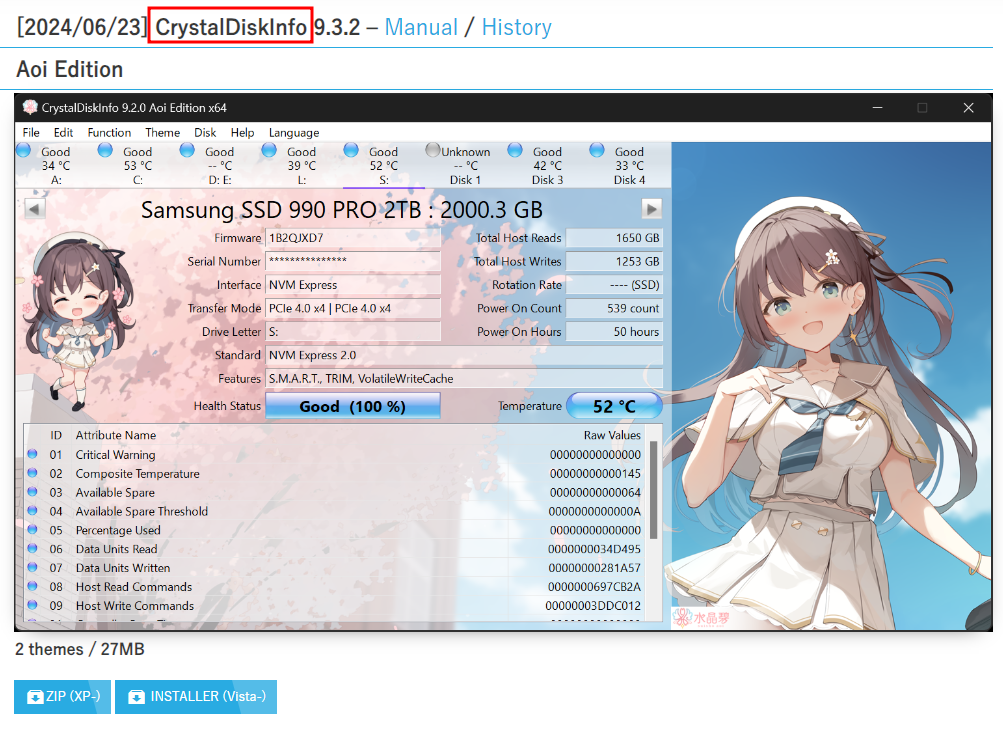1003x736 pixels.
Task: Click raw value 0000000034D495
Action: (594, 549)
